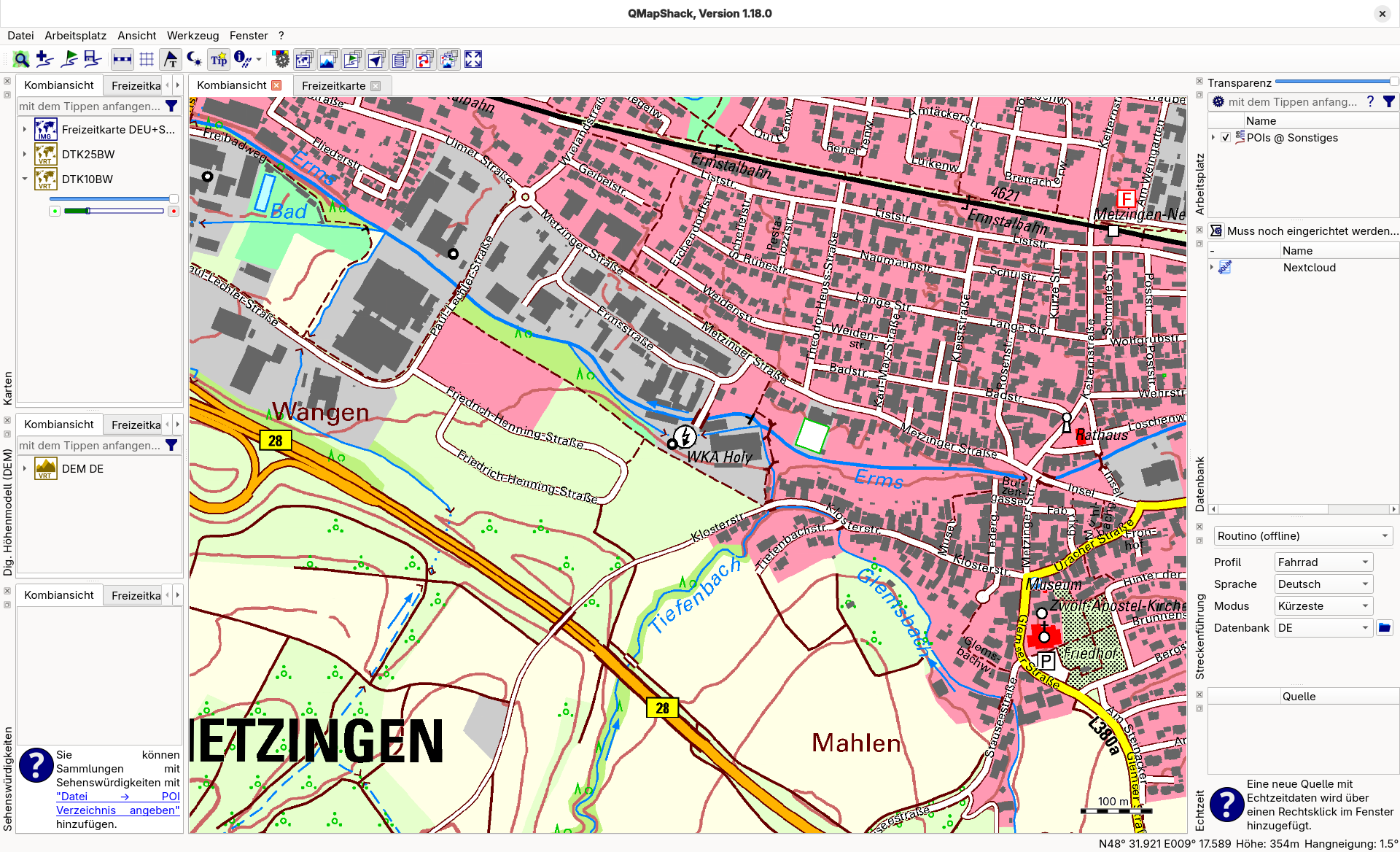This screenshot has width=1400, height=852.
Task: Open the Modus Kürzeste dropdown
Action: [x=1323, y=606]
